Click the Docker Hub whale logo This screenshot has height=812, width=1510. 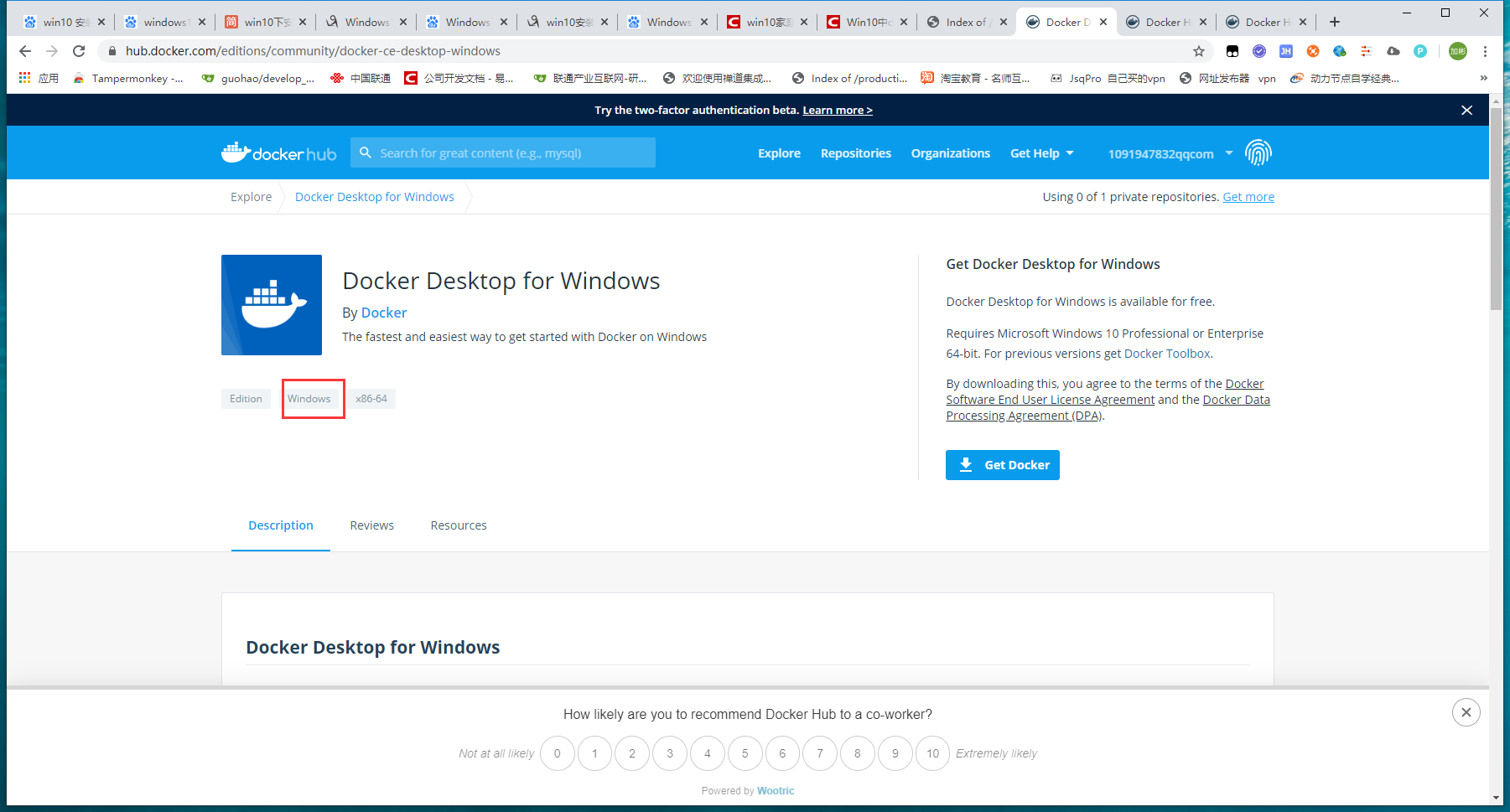coord(278,153)
